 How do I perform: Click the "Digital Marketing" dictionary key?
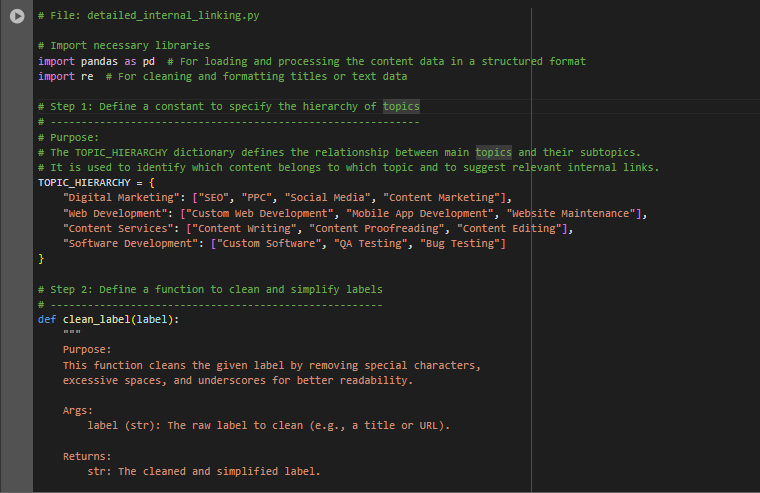pyautogui.click(x=121, y=198)
